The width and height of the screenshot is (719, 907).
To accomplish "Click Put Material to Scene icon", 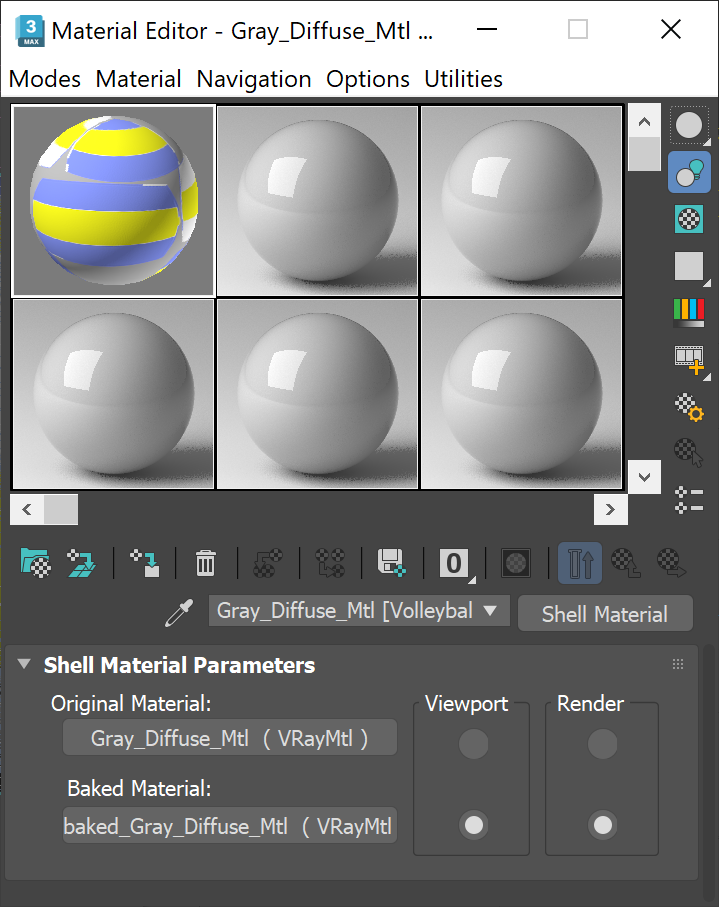I will (81, 563).
